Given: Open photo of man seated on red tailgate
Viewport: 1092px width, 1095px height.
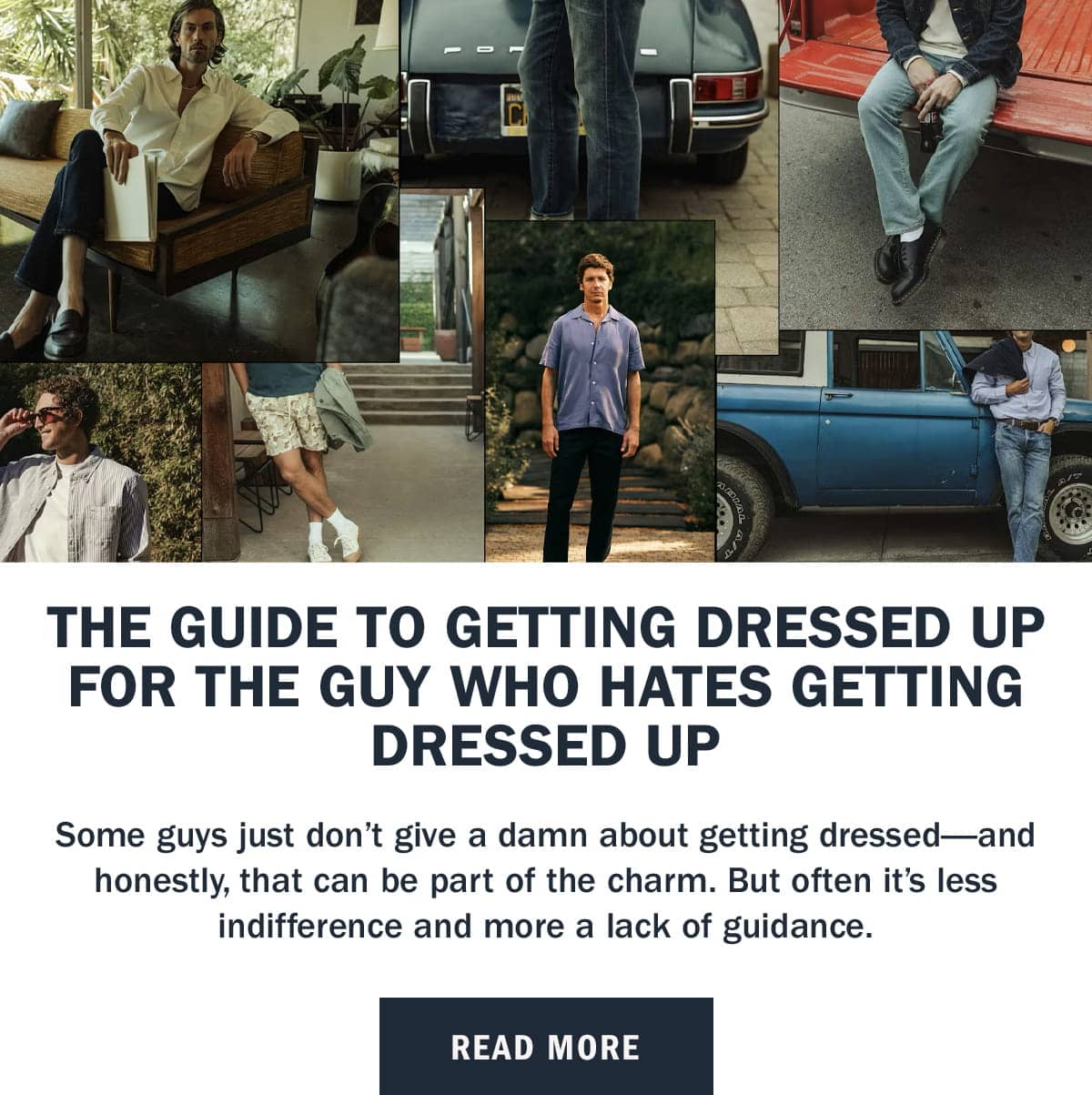Looking at the screenshot, I should tap(936, 164).
